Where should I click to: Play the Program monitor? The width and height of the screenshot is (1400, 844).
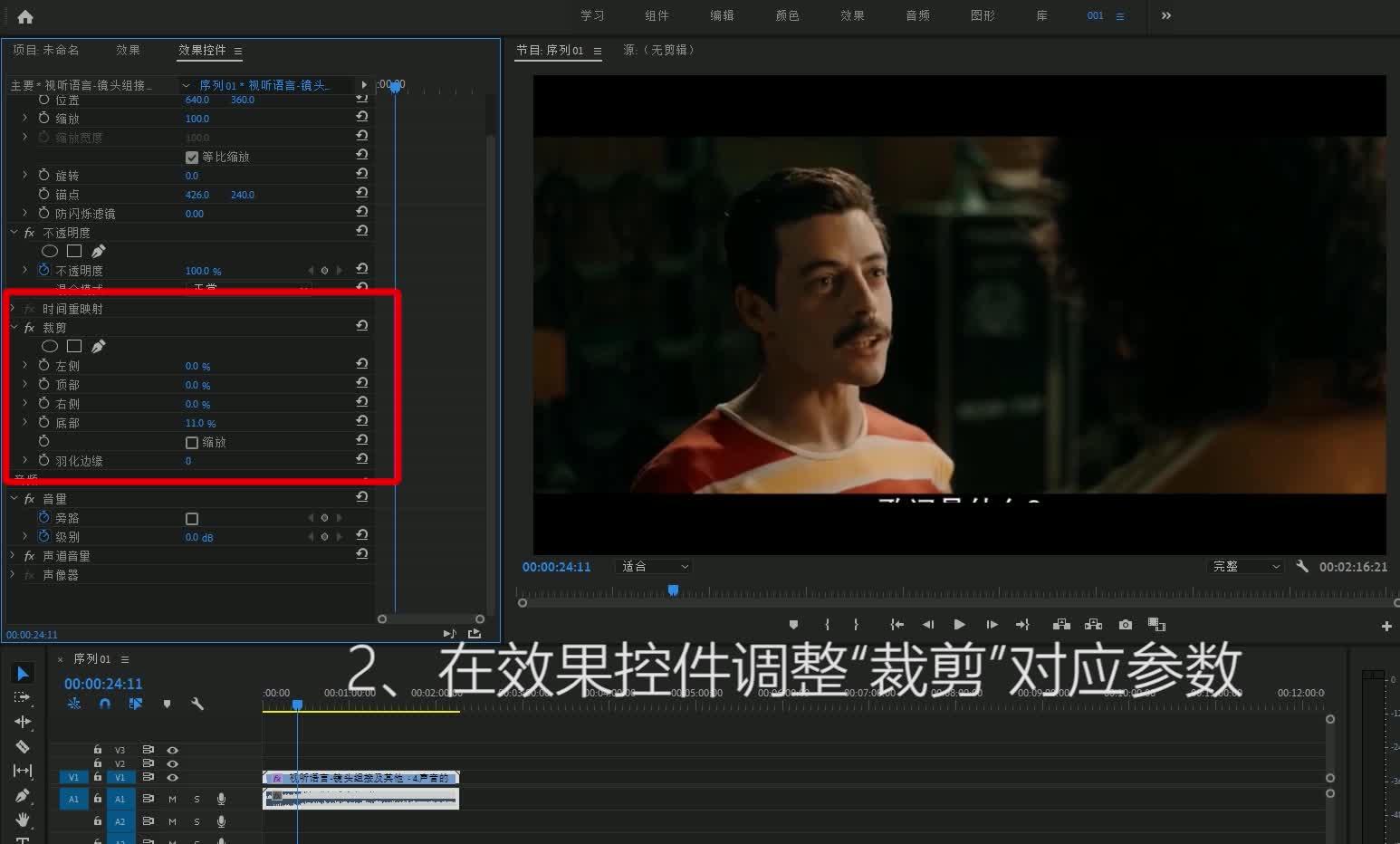pyautogui.click(x=959, y=624)
